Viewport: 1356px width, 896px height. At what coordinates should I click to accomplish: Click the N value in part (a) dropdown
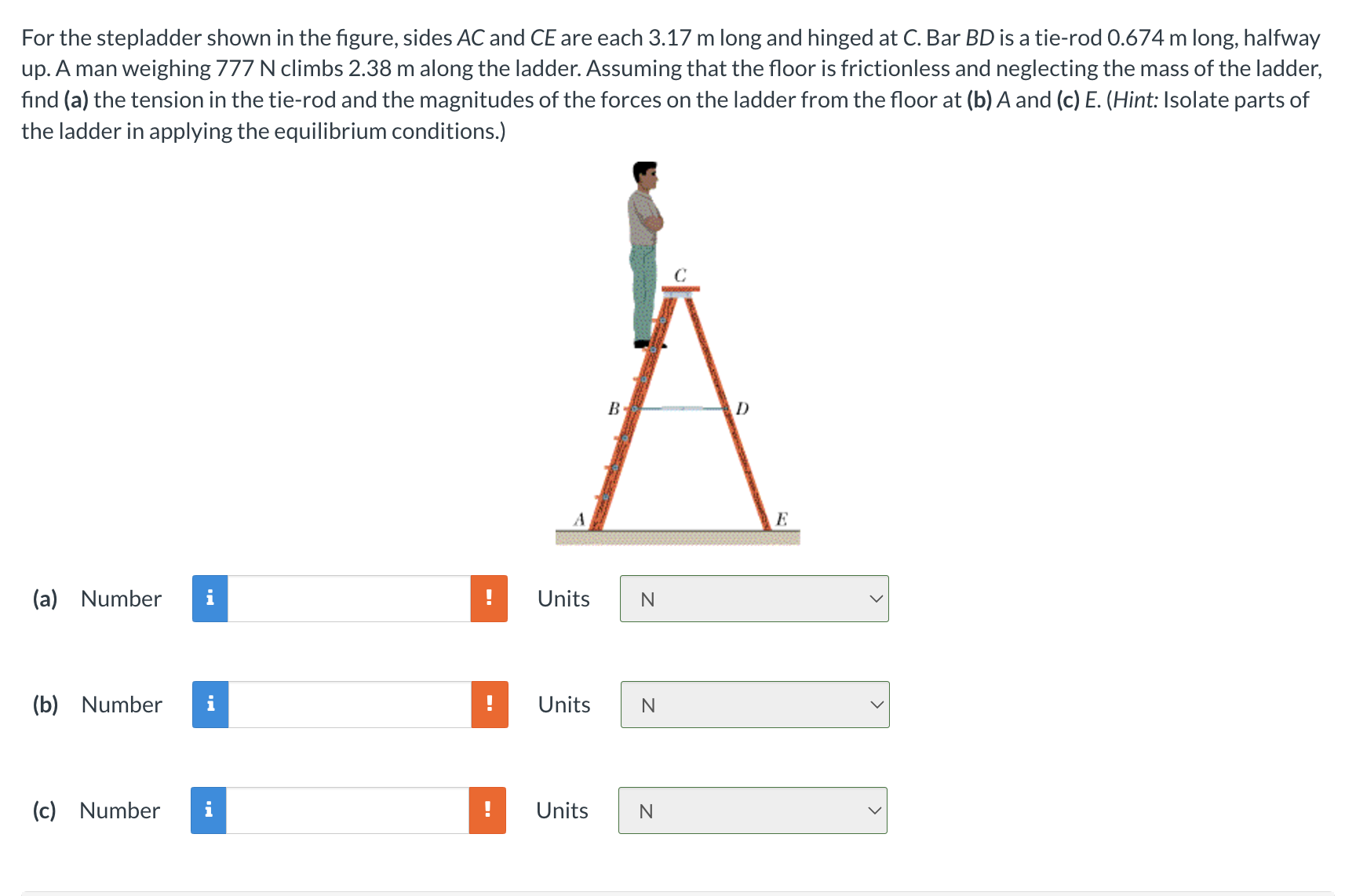(647, 599)
